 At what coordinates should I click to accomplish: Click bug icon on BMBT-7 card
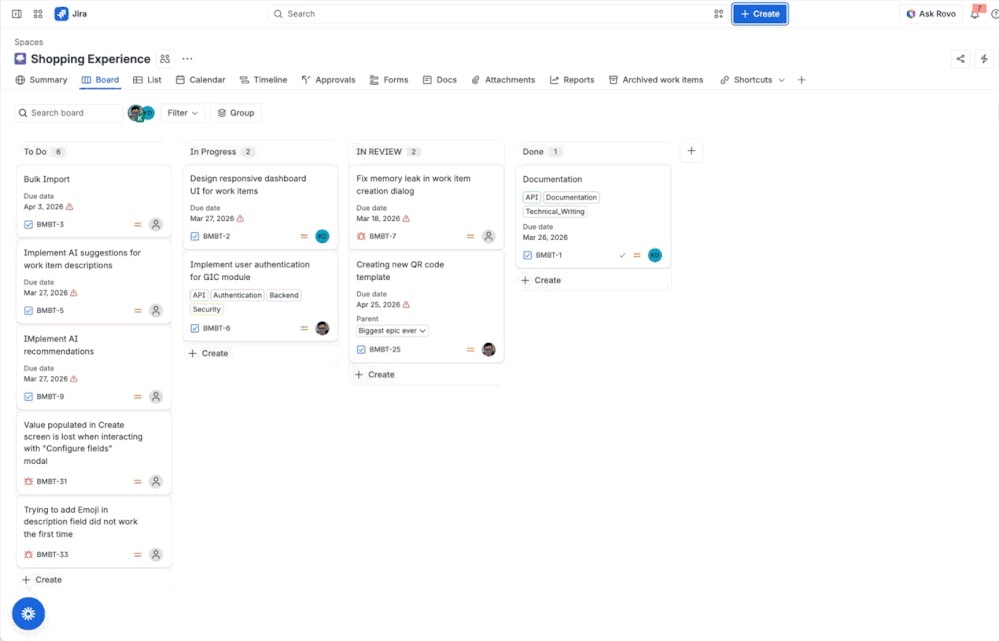361,236
